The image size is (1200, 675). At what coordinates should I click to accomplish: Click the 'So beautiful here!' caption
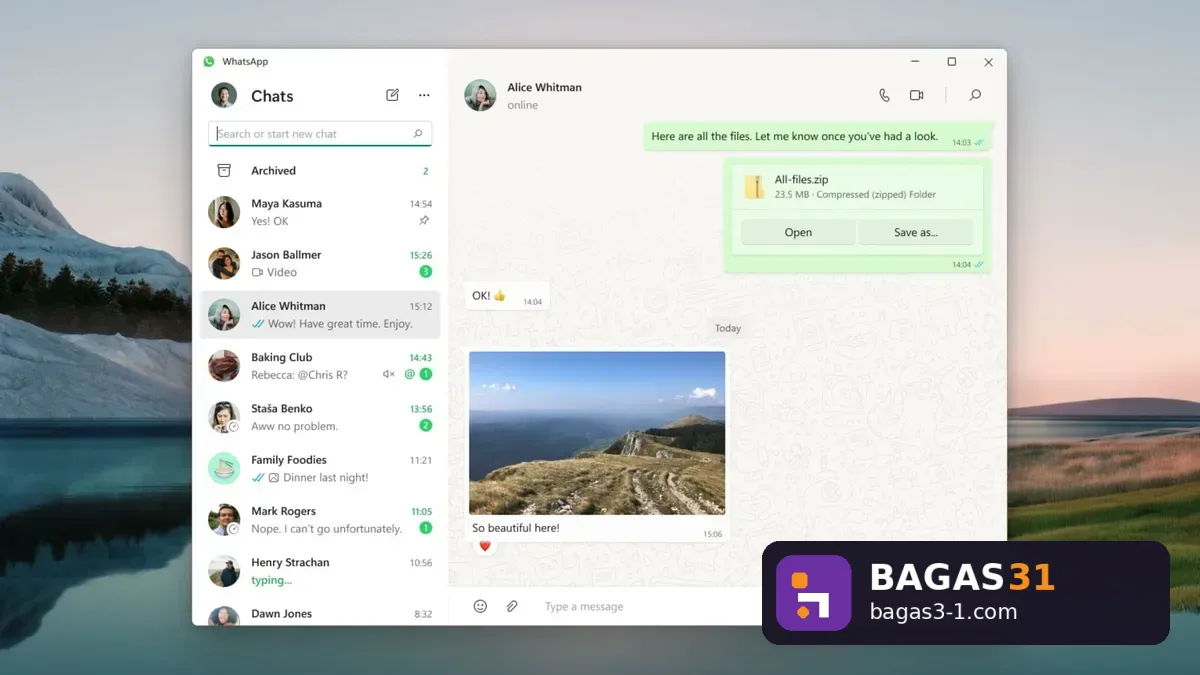coord(516,528)
